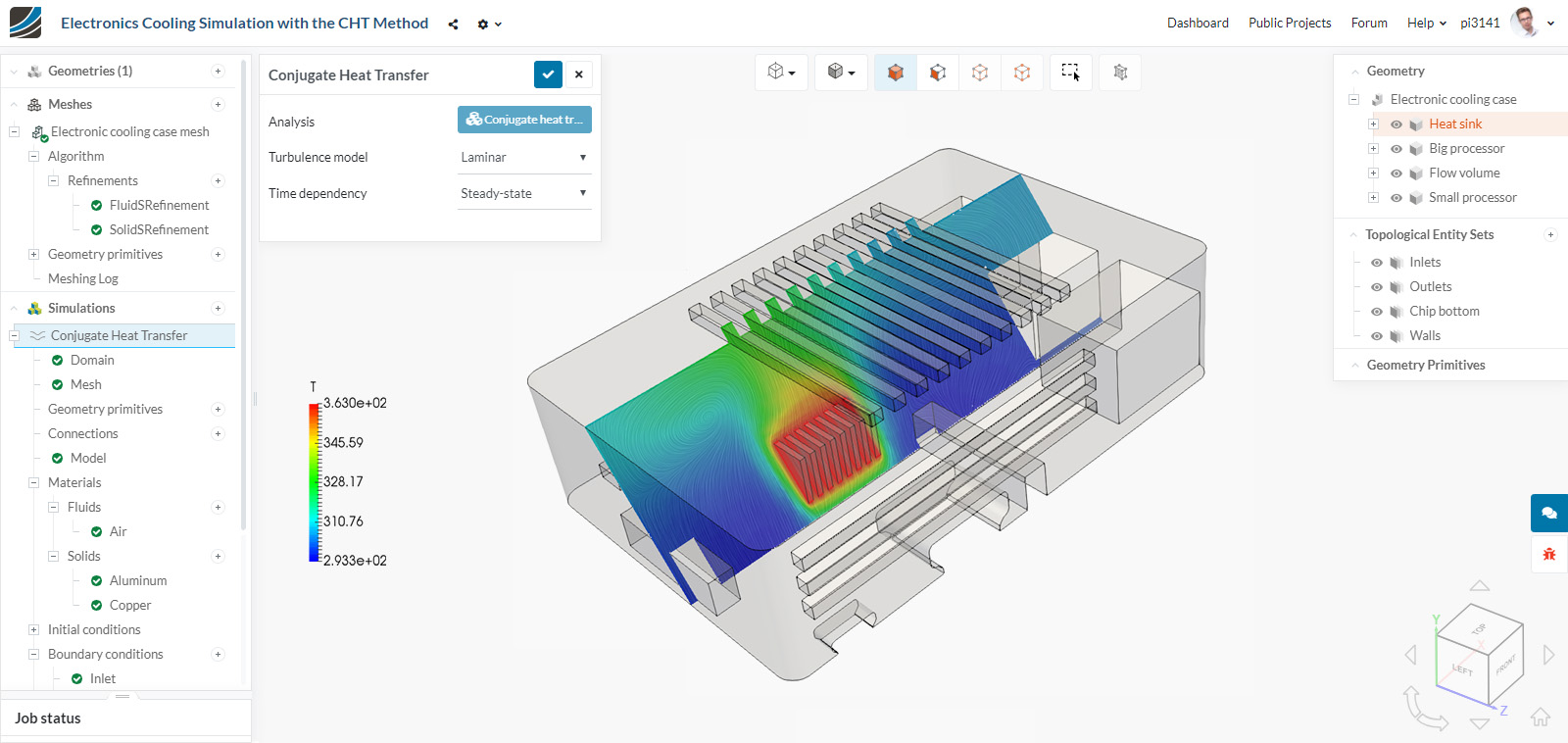
Task: Expand the Initial conditions tree node
Action: tap(33, 629)
